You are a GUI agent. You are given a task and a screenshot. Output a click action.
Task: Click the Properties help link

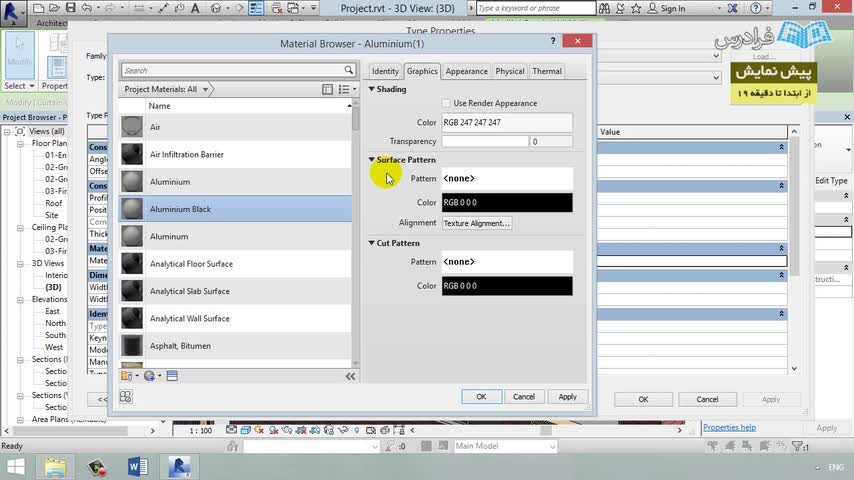[729, 428]
